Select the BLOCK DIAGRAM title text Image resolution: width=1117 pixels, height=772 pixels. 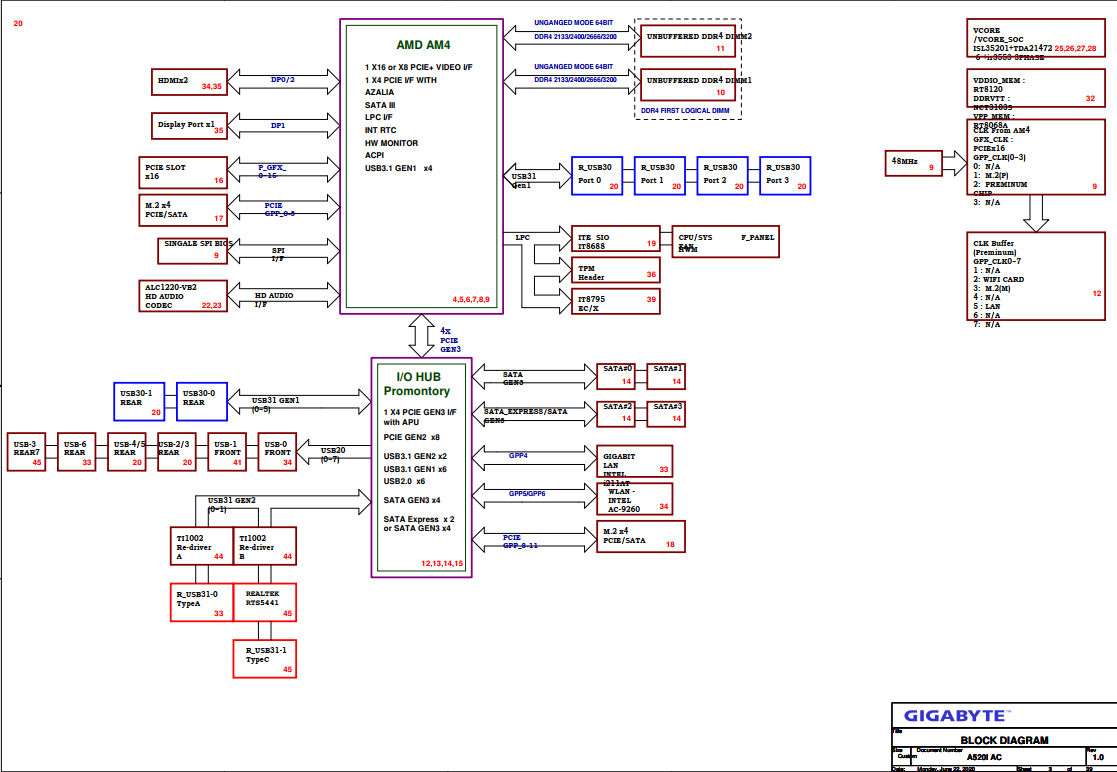(1004, 740)
